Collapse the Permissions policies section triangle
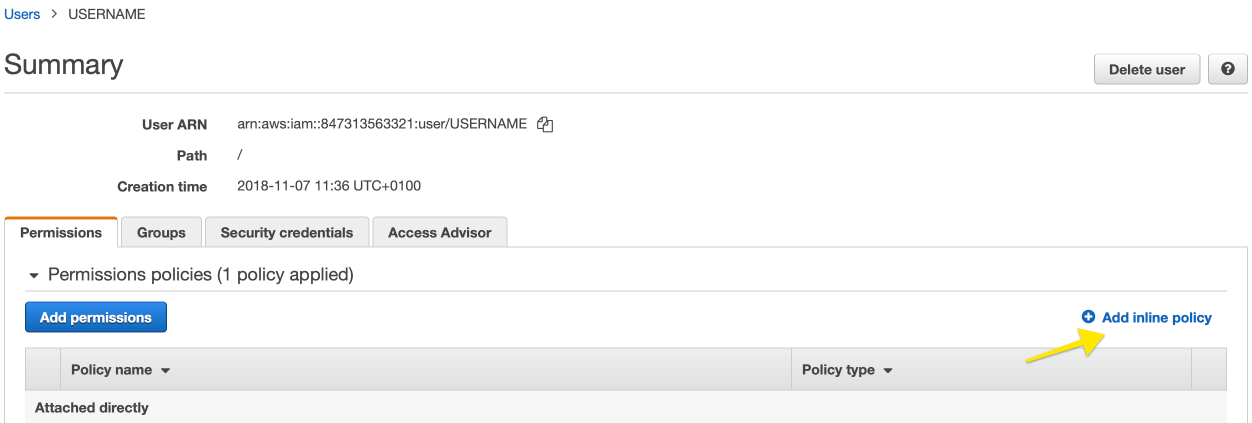The image size is (1252, 423). [x=34, y=275]
